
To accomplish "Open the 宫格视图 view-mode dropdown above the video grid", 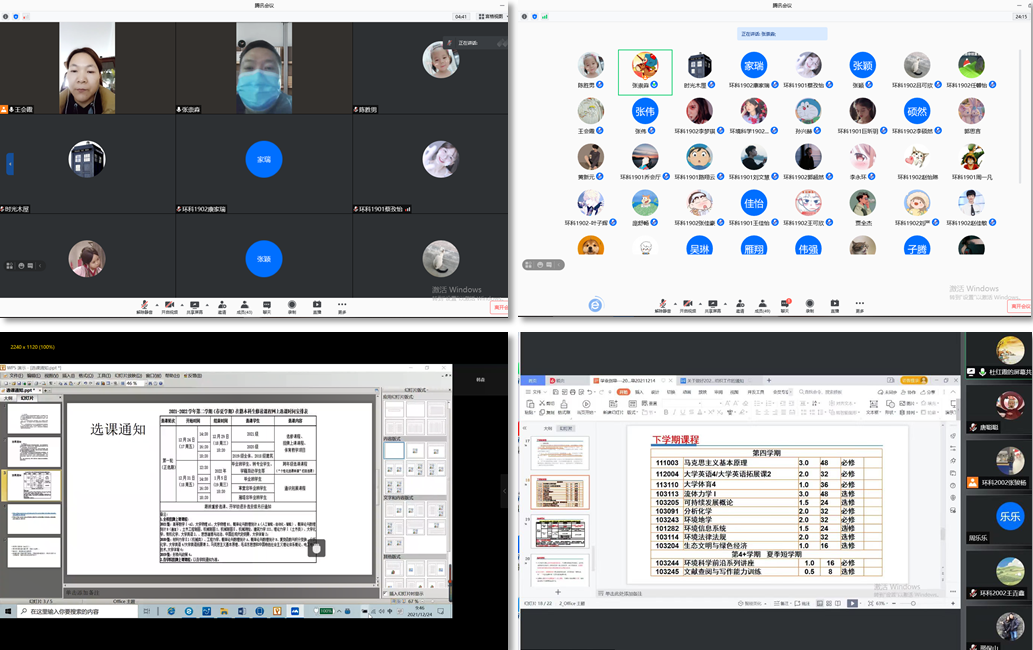I will [491, 16].
